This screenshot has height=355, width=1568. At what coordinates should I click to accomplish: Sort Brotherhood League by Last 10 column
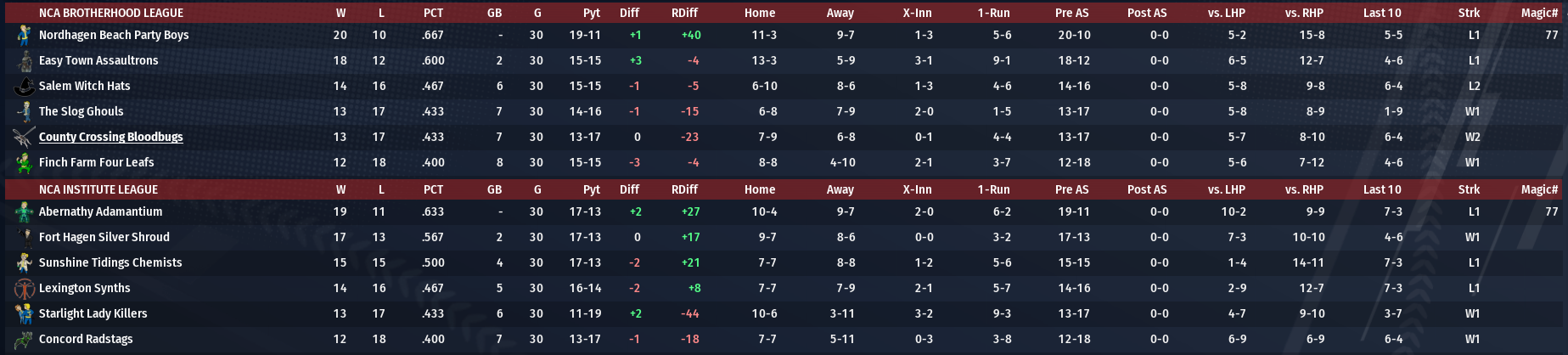pos(1382,13)
